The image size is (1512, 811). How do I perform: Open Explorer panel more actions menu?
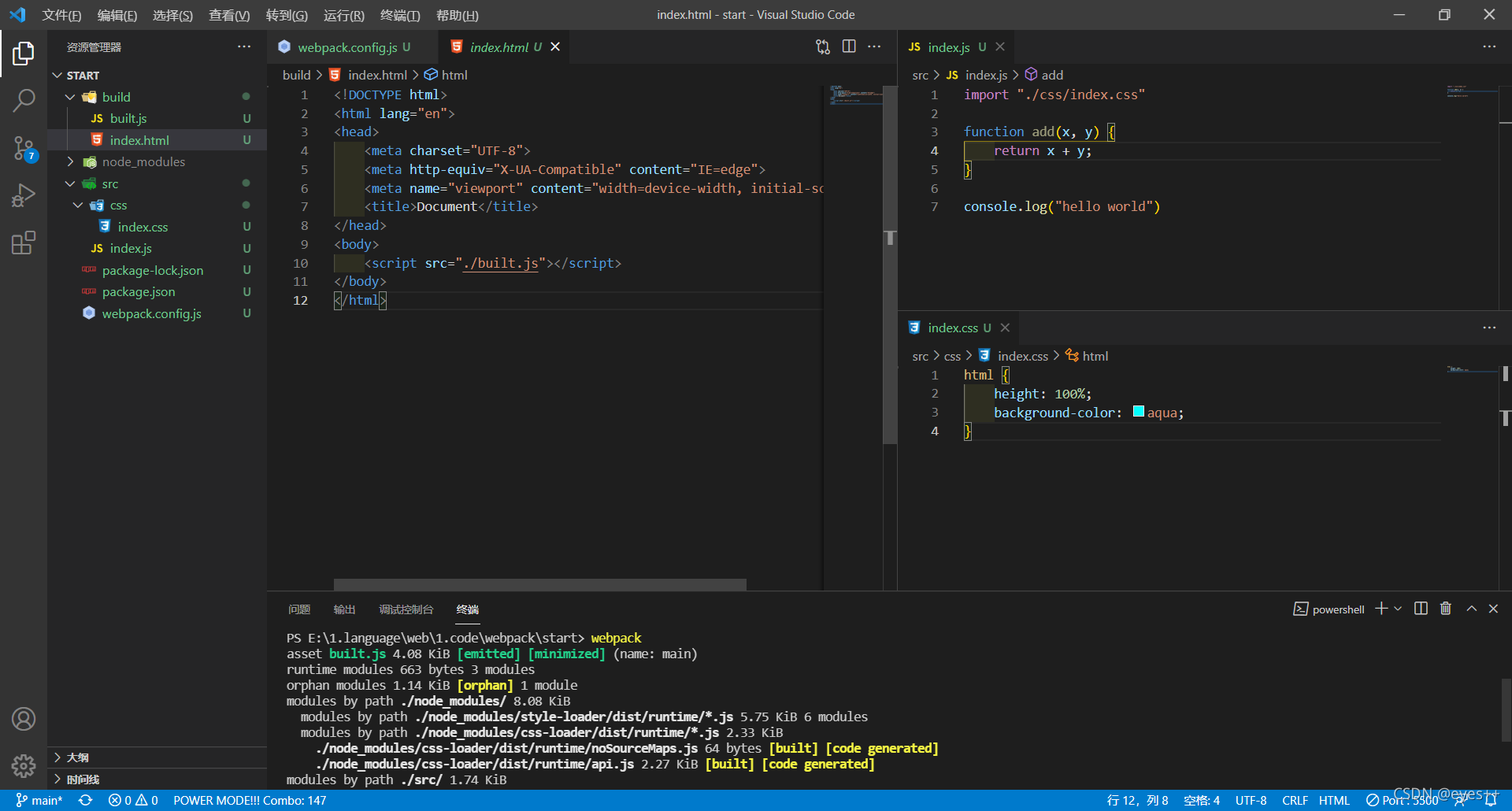[x=244, y=47]
